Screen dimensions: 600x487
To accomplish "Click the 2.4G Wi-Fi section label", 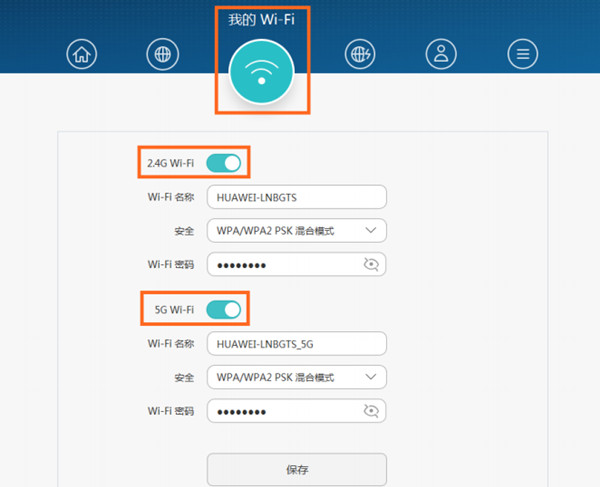I will coord(170,163).
